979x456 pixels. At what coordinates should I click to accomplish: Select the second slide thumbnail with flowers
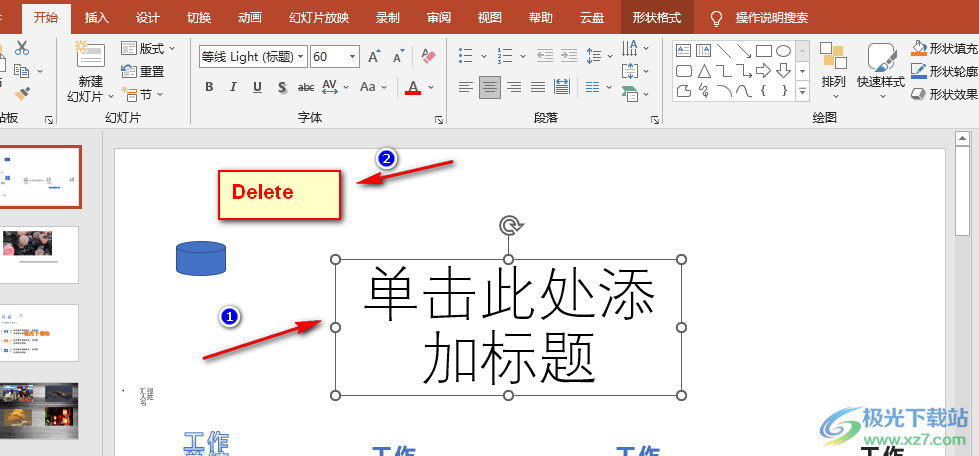coord(41,254)
